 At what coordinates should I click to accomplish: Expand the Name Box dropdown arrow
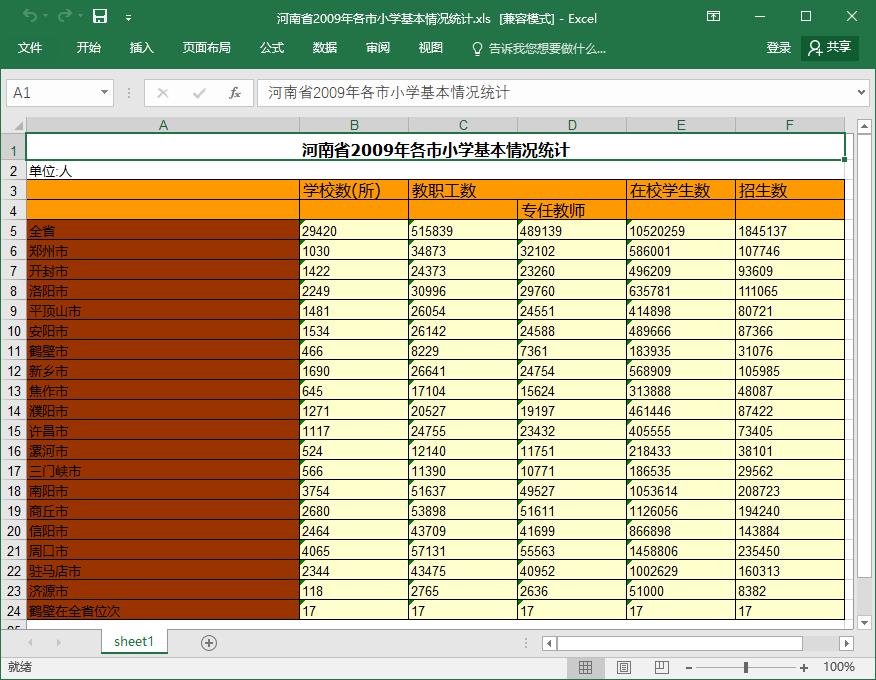[x=104, y=92]
